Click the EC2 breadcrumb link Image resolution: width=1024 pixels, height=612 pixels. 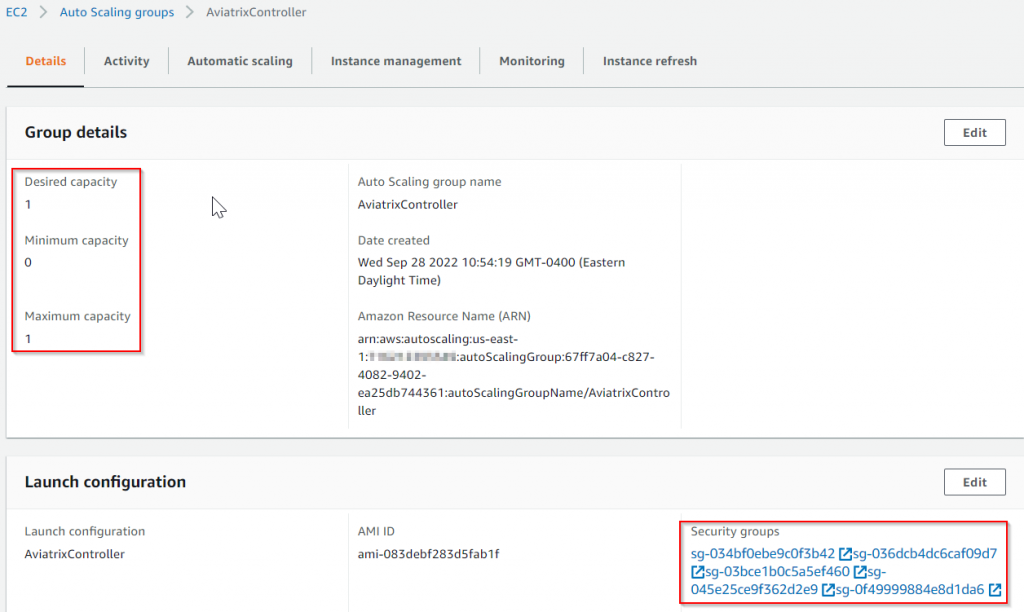click(16, 12)
